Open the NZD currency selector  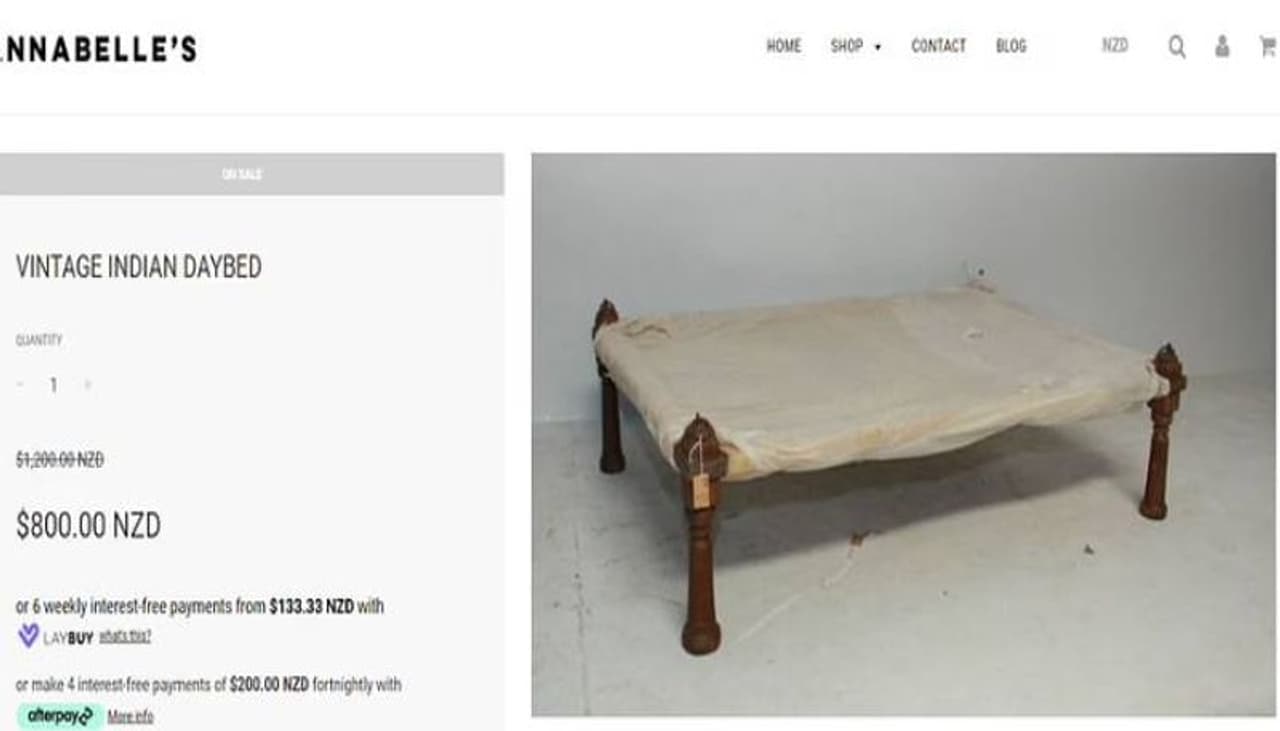click(1115, 46)
